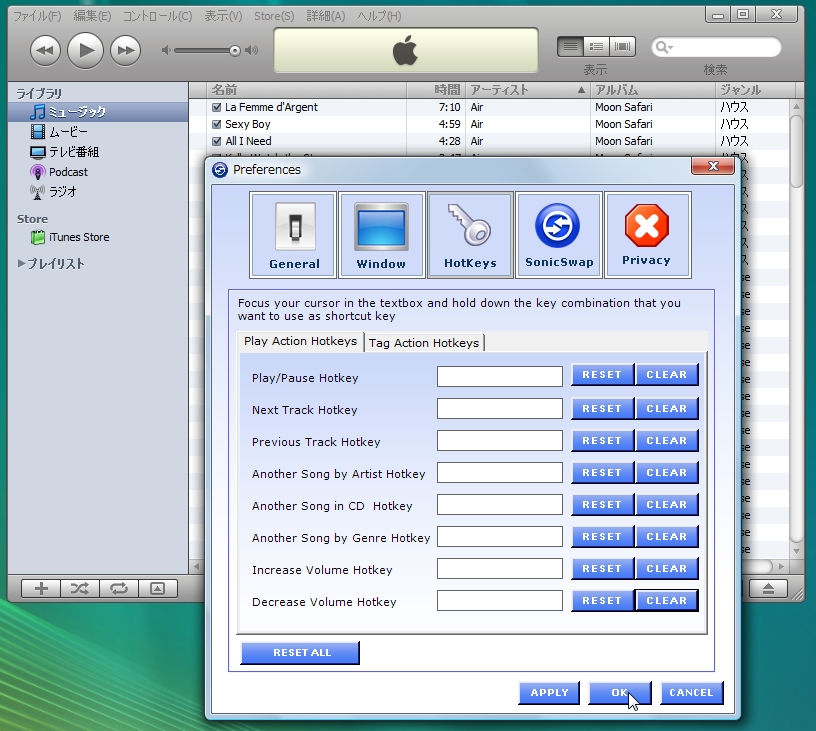
Task: Click the iTunes volume slider knob
Action: [x=235, y=50]
